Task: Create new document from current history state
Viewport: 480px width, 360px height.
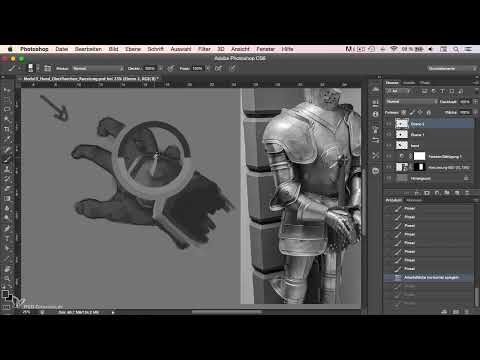Action: [444, 312]
